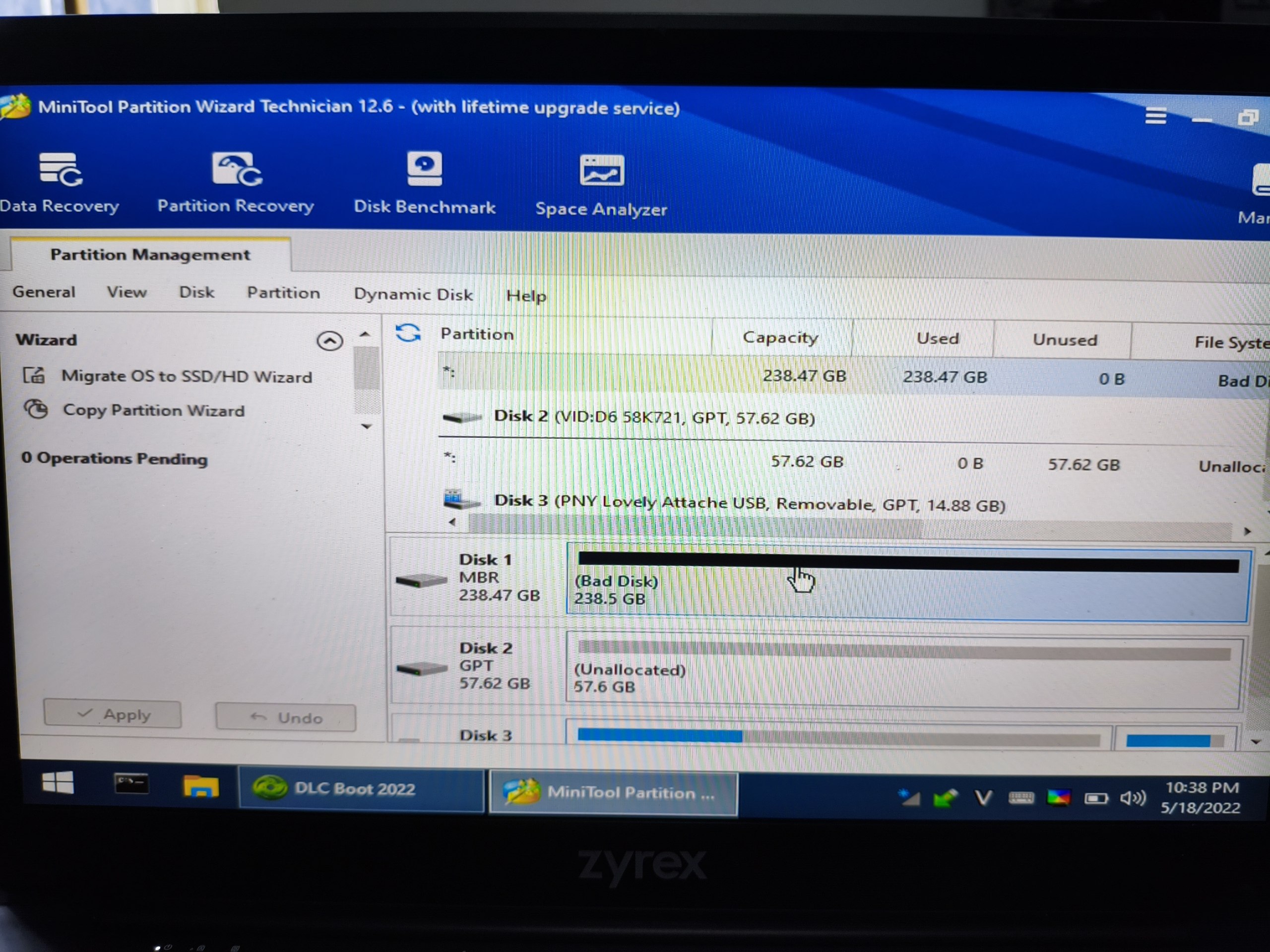This screenshot has height=952, width=1270.
Task: Select the 57.62 GB unallocated row
Action: click(x=853, y=463)
